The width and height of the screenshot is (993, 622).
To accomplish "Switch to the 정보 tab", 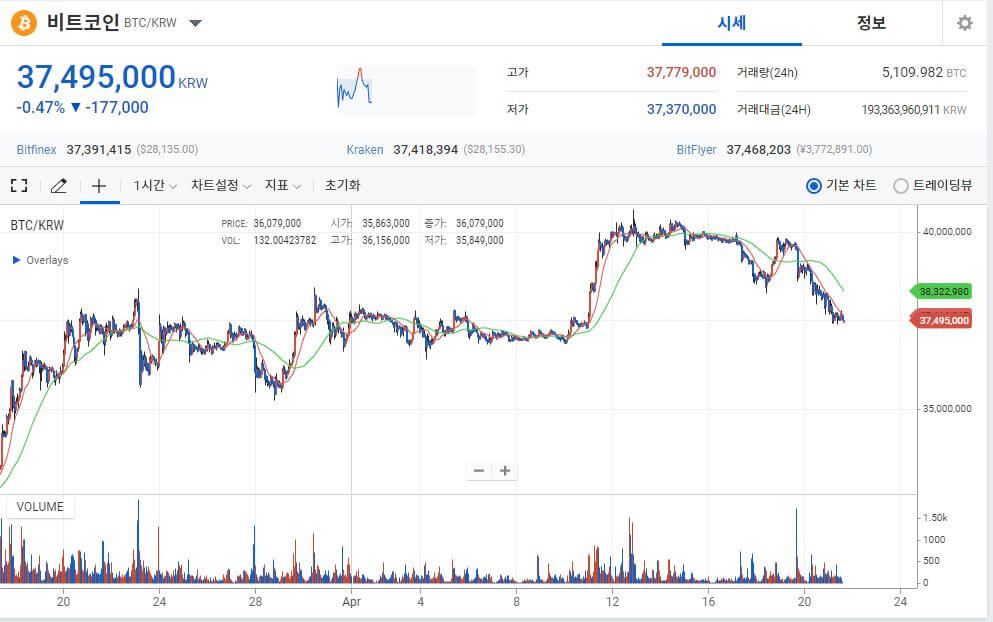I will pos(871,23).
